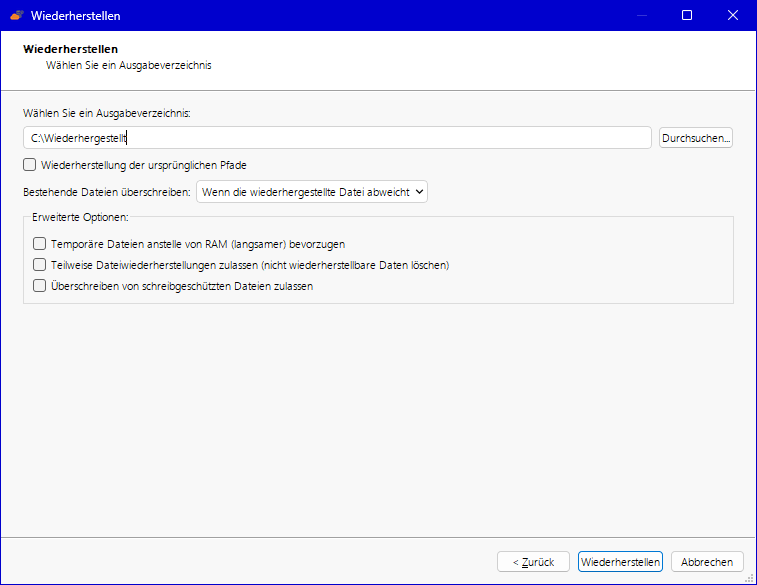This screenshot has width=757, height=585.
Task: Click the 'Bestehende Dateien überschreiben:' label
Action: pos(107,192)
